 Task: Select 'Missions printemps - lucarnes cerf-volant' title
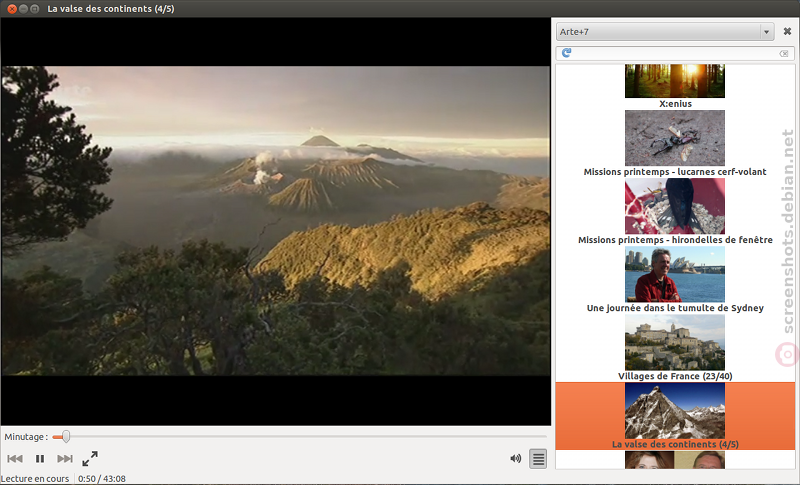coord(675,172)
